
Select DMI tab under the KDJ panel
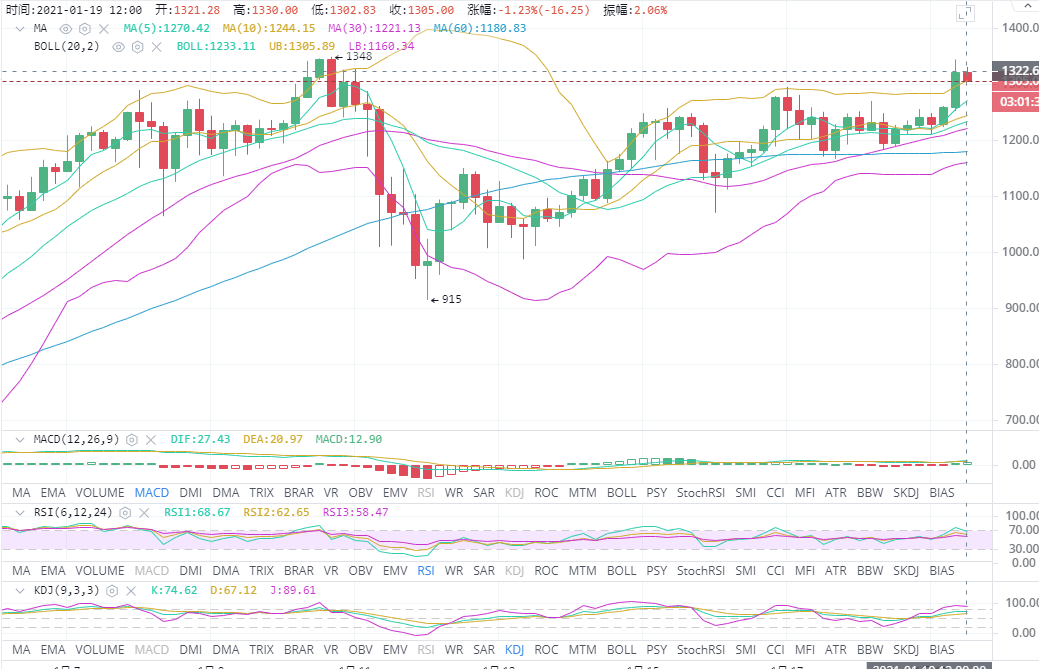pyautogui.click(x=191, y=650)
